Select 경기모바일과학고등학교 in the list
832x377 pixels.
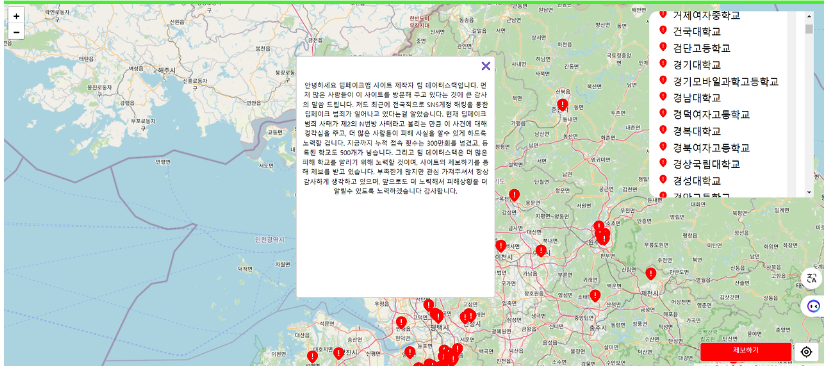tap(725, 81)
